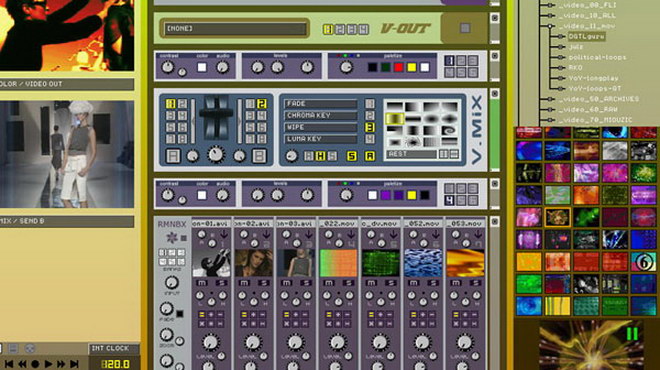Click the [NONE] V-OUT output field
Image resolution: width=660 pixels, height=370 pixels.
click(235, 29)
